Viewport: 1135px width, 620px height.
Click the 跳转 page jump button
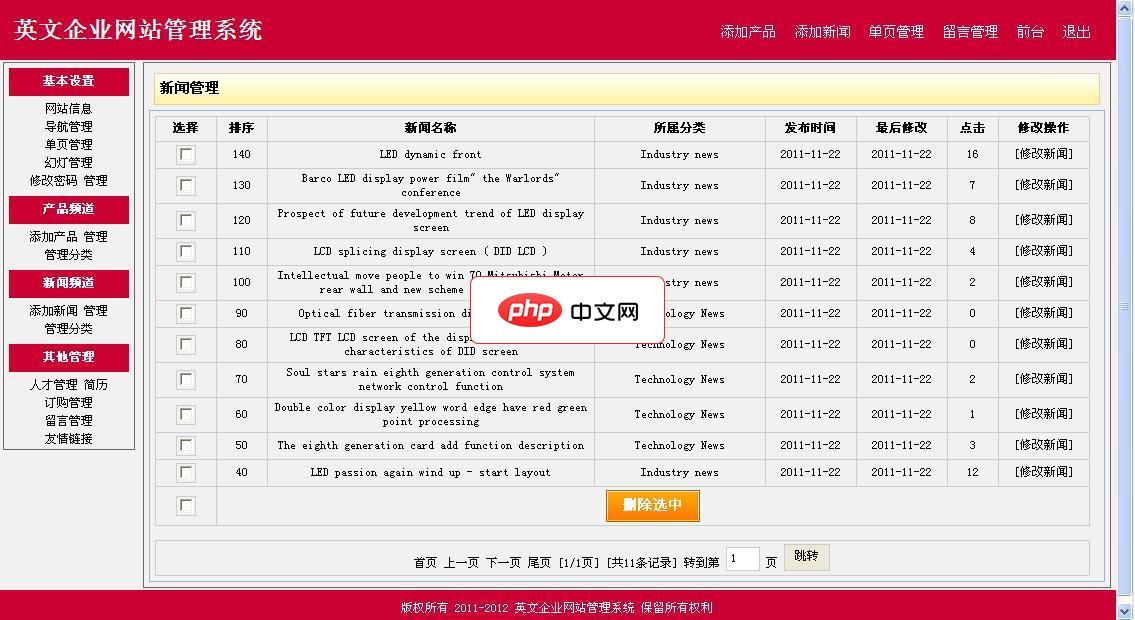[x=806, y=557]
